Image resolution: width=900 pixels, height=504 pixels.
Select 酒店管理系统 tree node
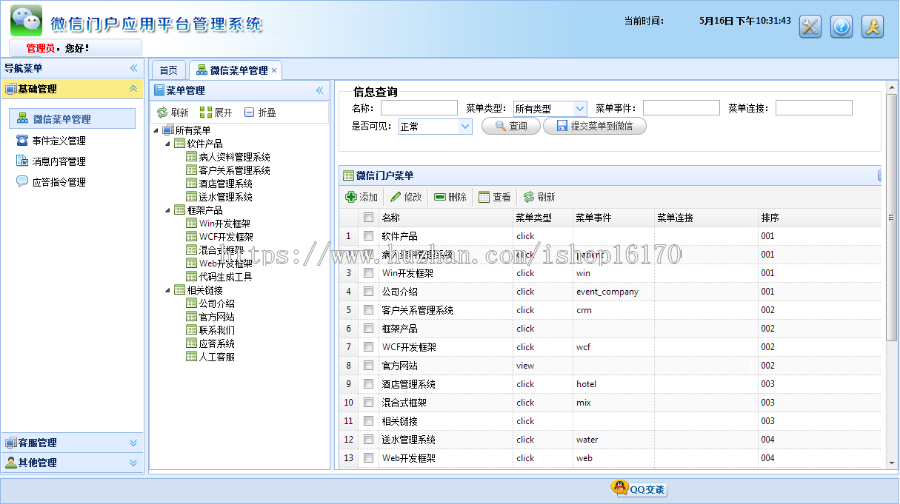click(226, 183)
